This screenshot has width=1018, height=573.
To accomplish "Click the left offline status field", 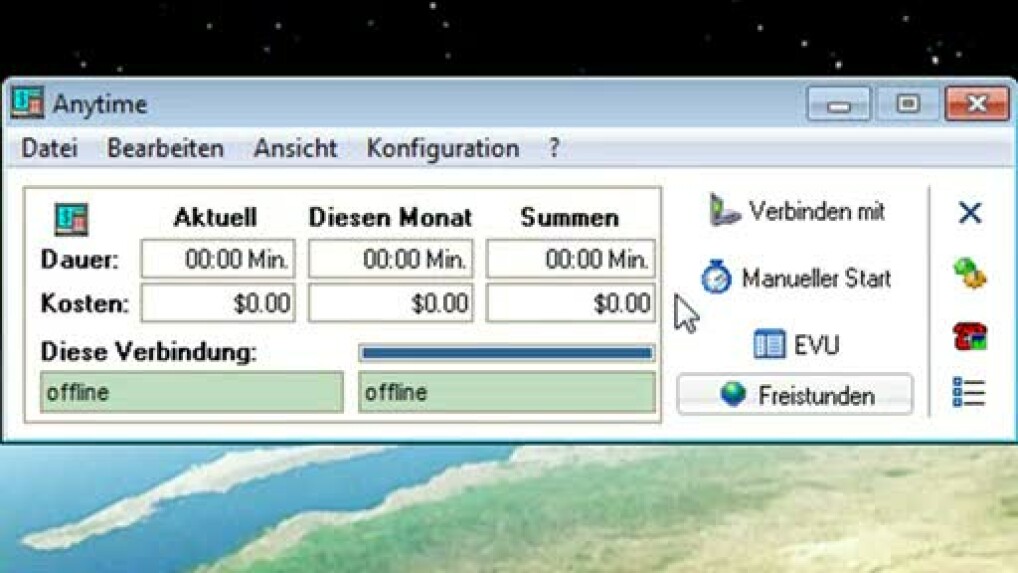I will pyautogui.click(x=191, y=393).
